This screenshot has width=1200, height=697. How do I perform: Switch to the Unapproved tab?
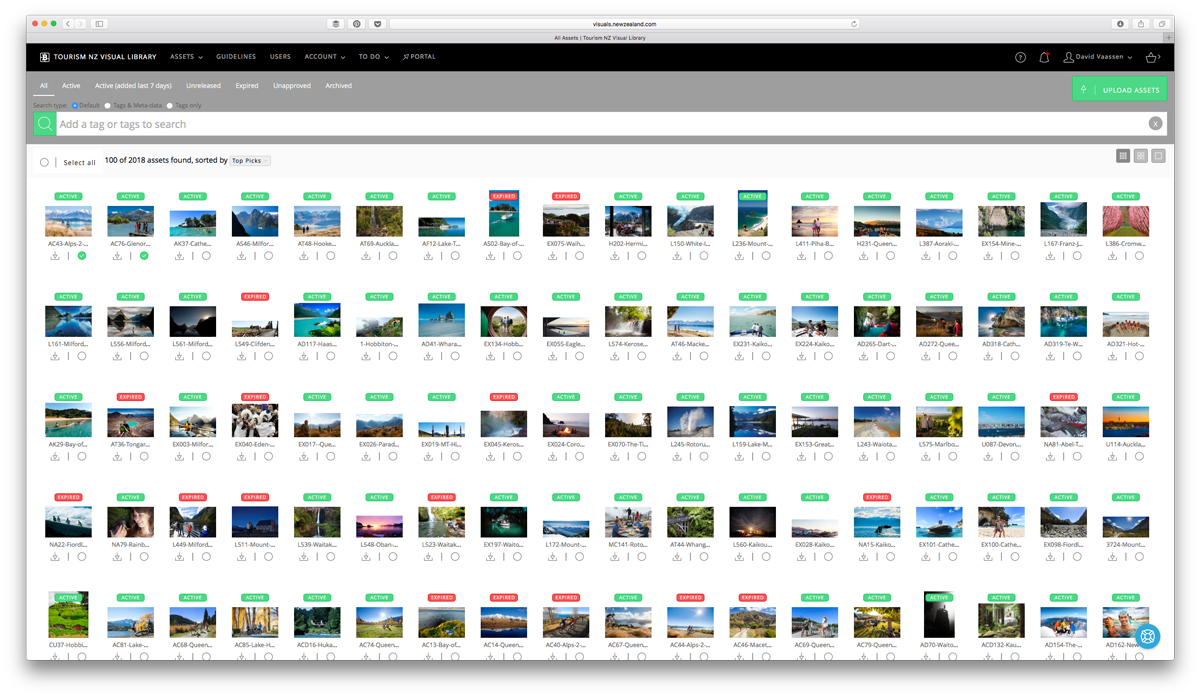[x=292, y=86]
